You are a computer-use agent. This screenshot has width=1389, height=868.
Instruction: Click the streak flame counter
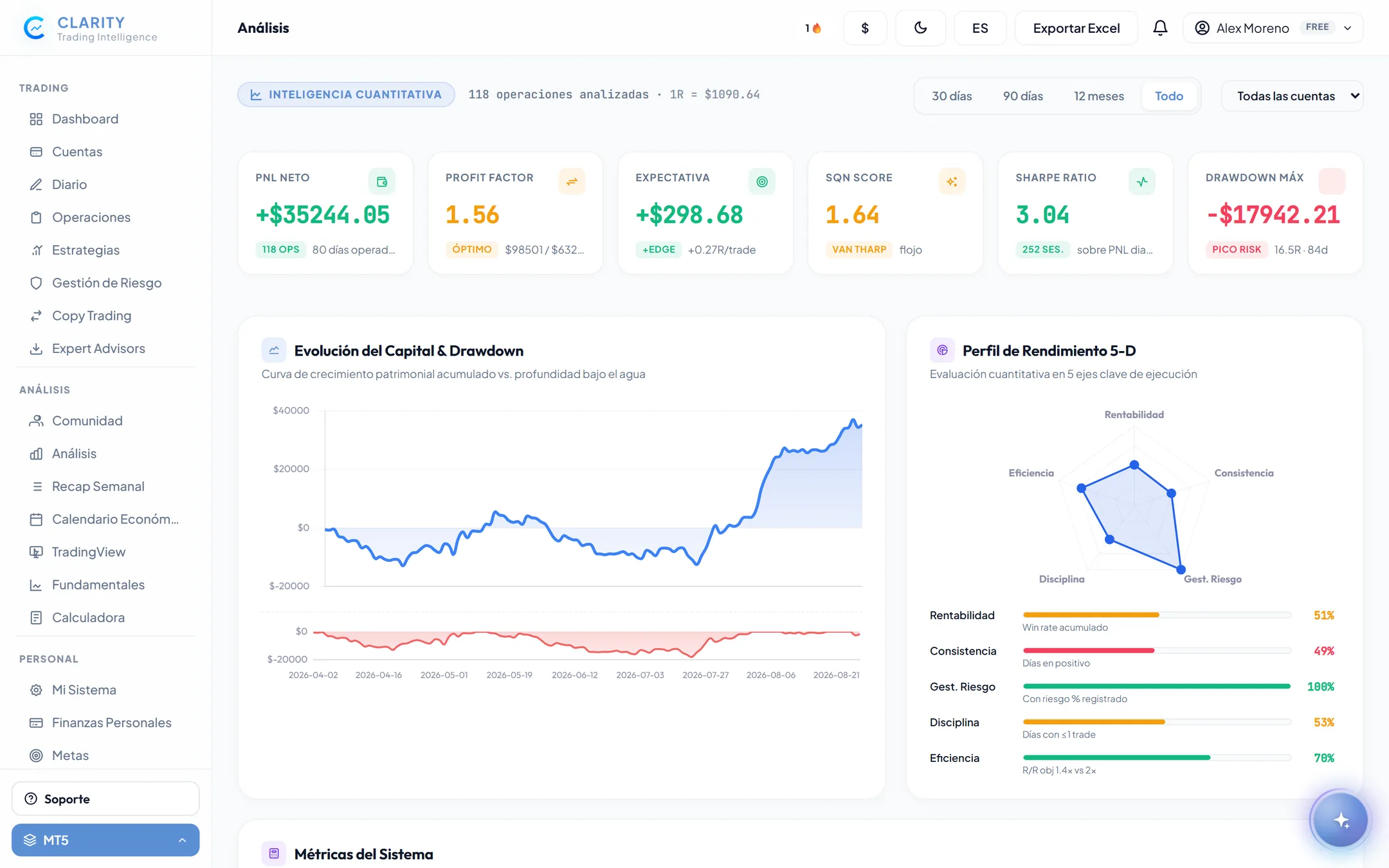pyautogui.click(x=813, y=28)
